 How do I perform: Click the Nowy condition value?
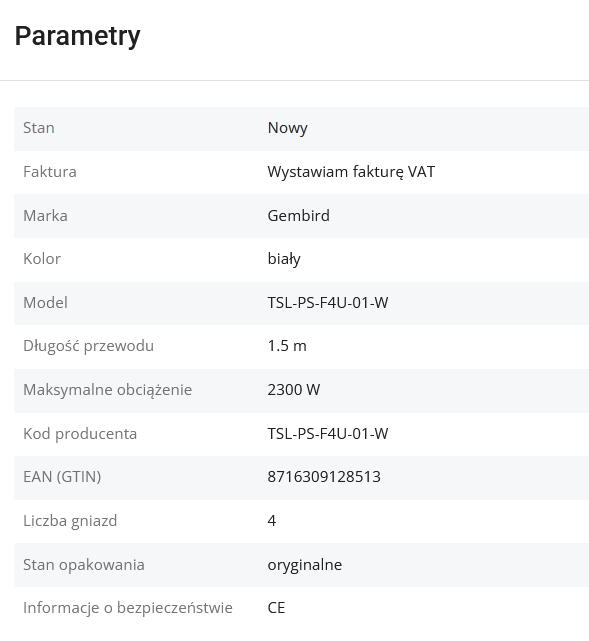click(x=287, y=128)
